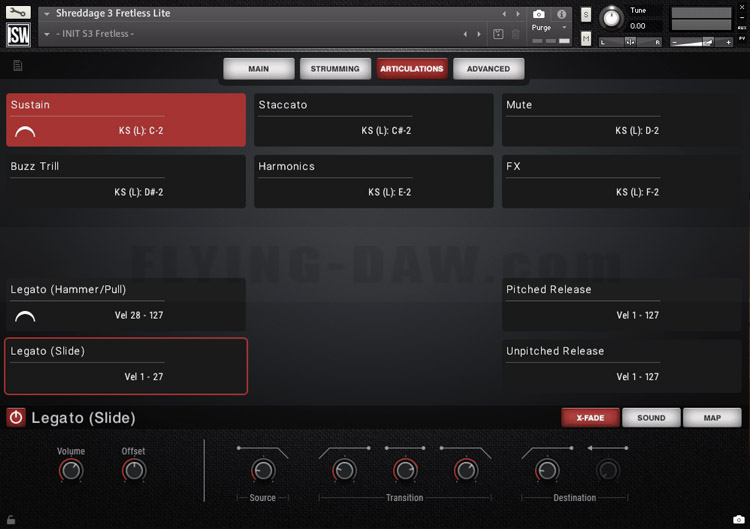Open the snapshot camera view in header
Screen dimensions: 750x529
pos(539,14)
